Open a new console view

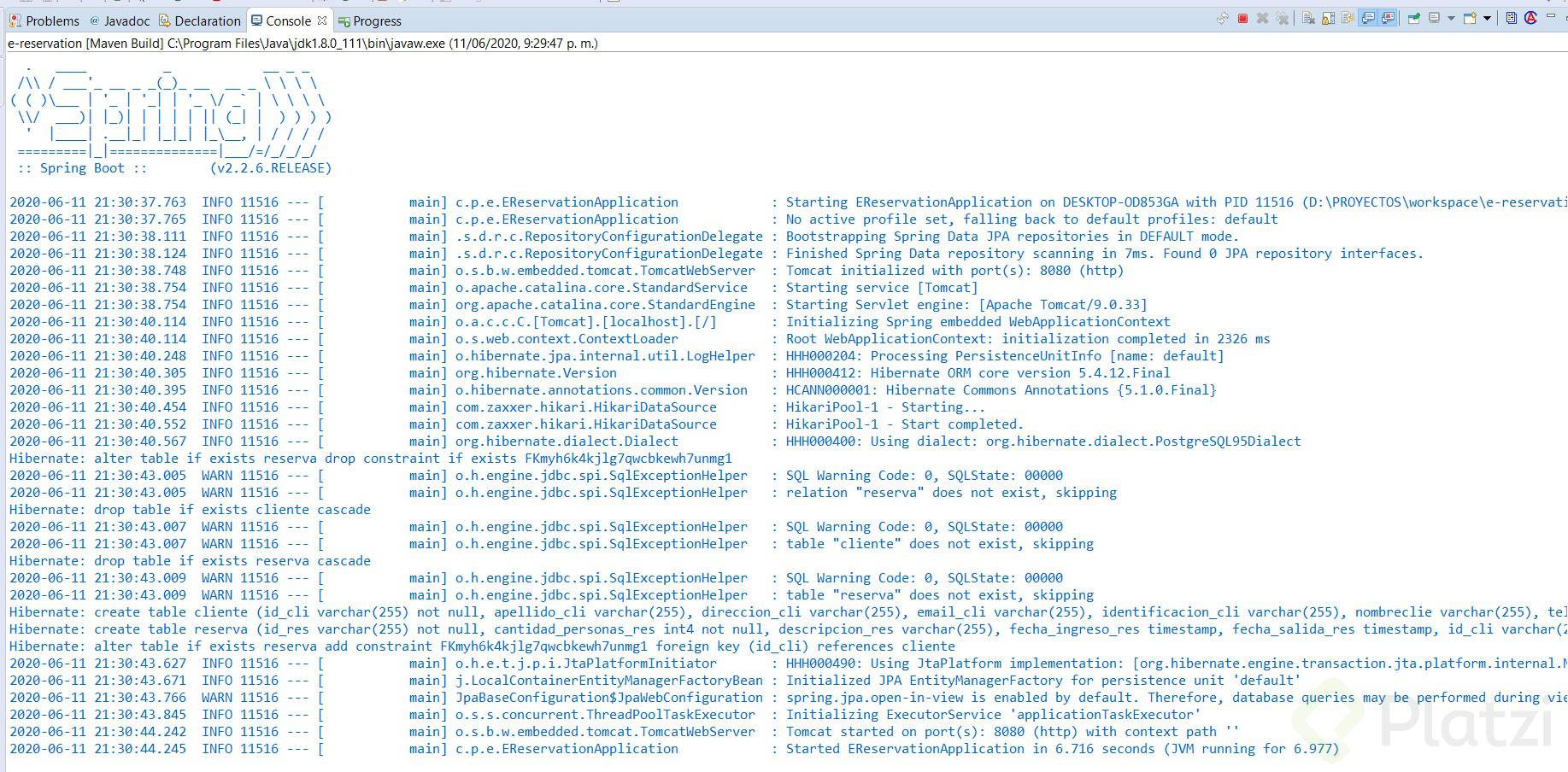[x=1471, y=18]
